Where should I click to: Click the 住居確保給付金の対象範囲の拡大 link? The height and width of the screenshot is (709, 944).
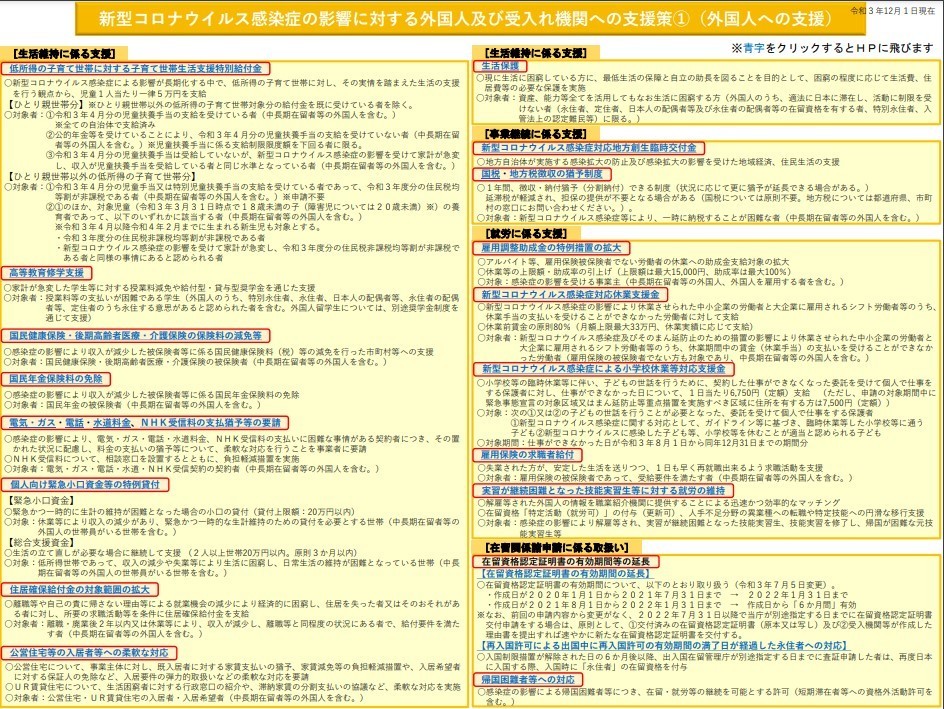(79, 590)
